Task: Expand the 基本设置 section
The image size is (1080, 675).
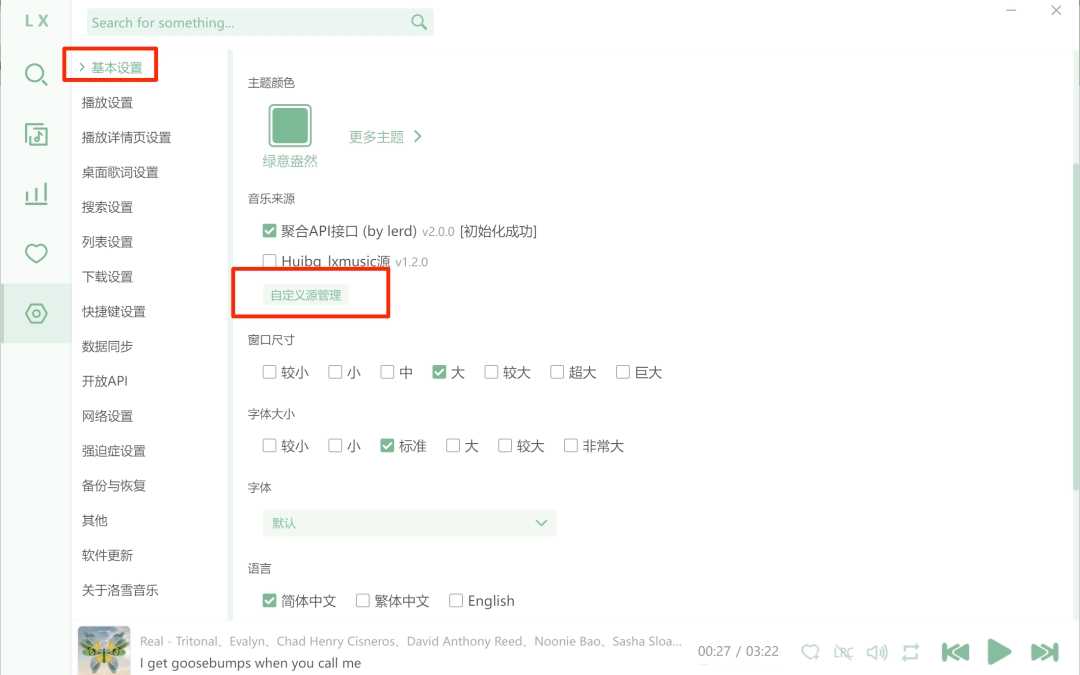Action: tap(110, 67)
